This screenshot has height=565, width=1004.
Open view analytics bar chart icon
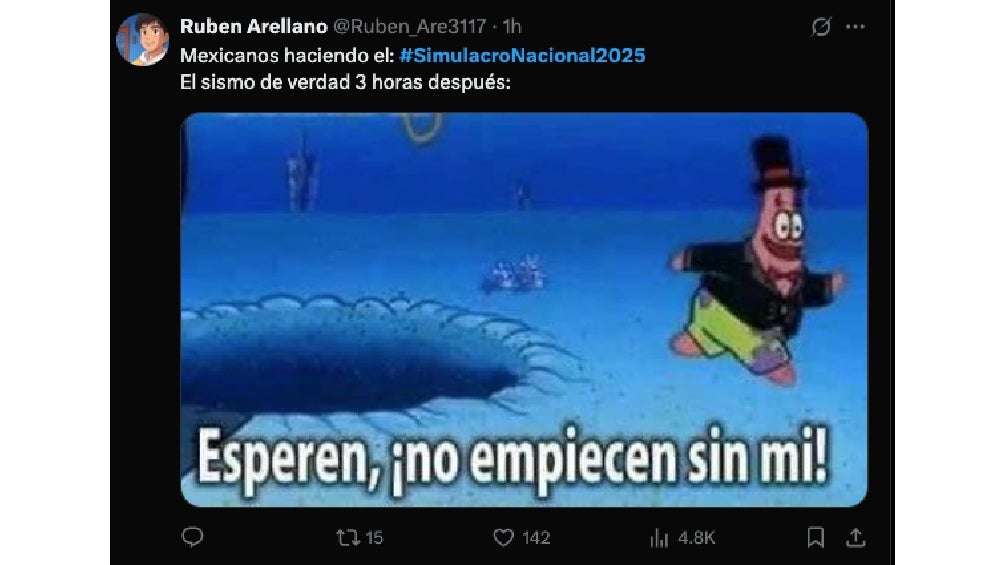[659, 537]
